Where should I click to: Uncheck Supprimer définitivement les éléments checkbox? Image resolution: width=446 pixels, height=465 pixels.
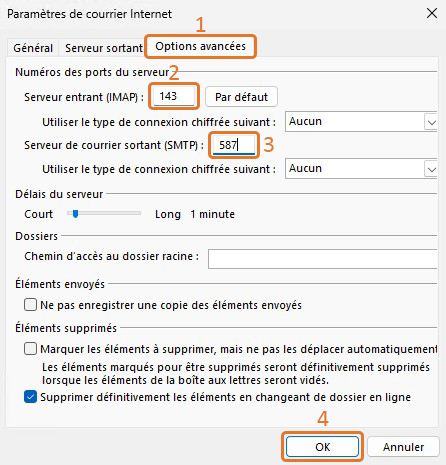30,397
